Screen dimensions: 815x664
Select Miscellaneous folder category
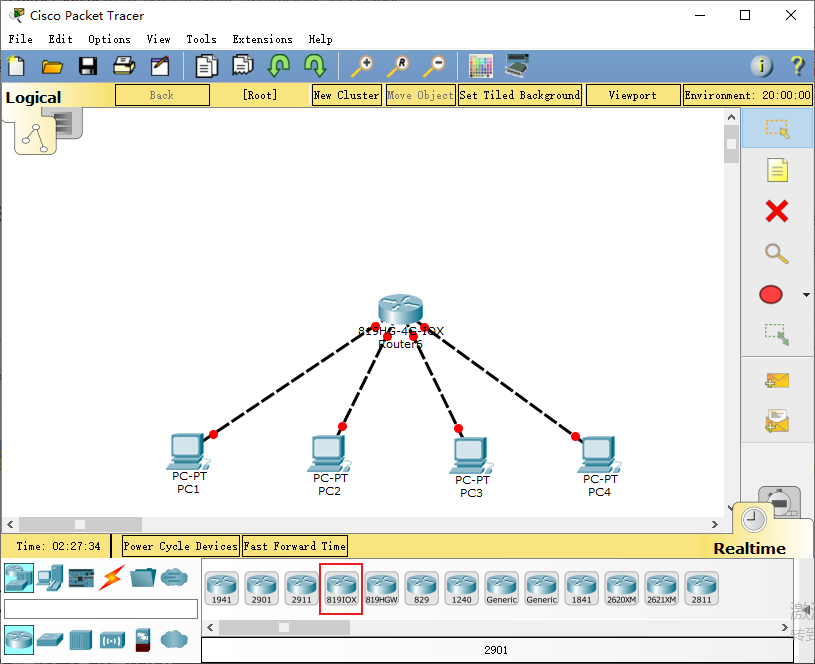tap(143, 578)
